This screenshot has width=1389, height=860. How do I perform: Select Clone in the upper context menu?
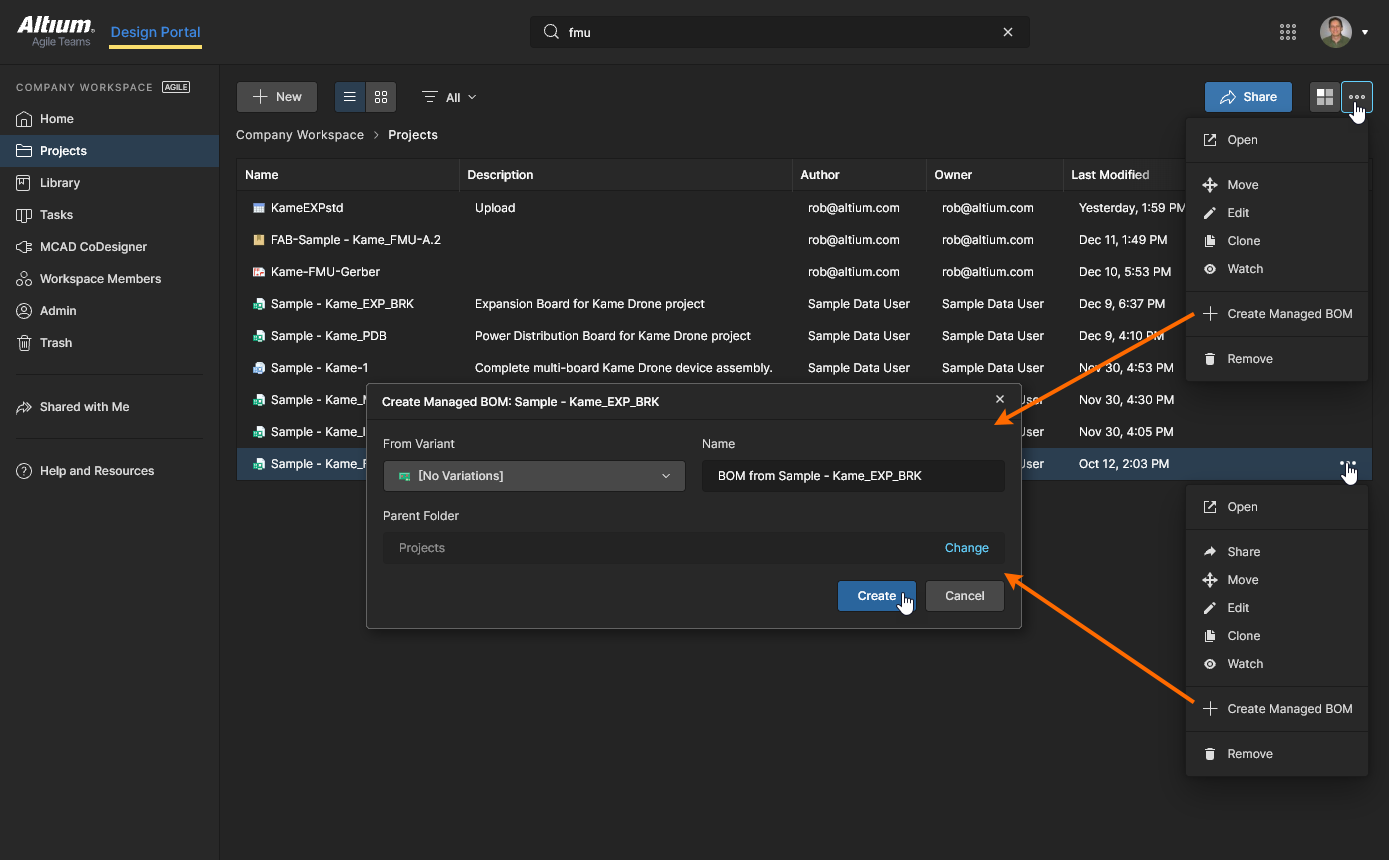tap(1243, 241)
